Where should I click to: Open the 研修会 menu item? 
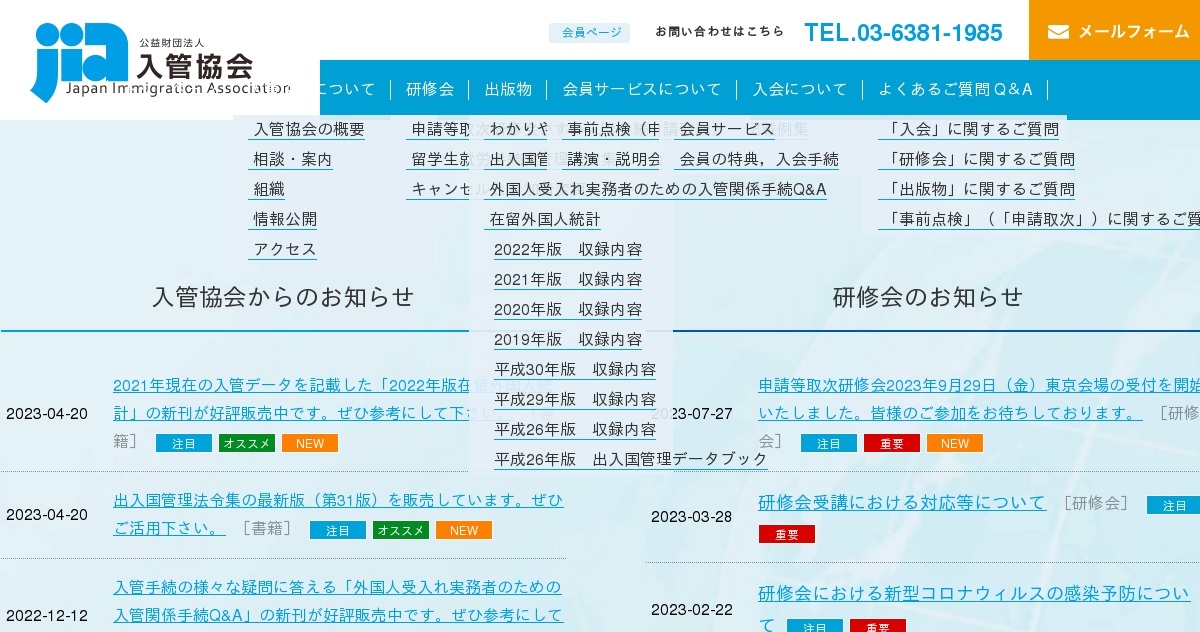(x=430, y=89)
